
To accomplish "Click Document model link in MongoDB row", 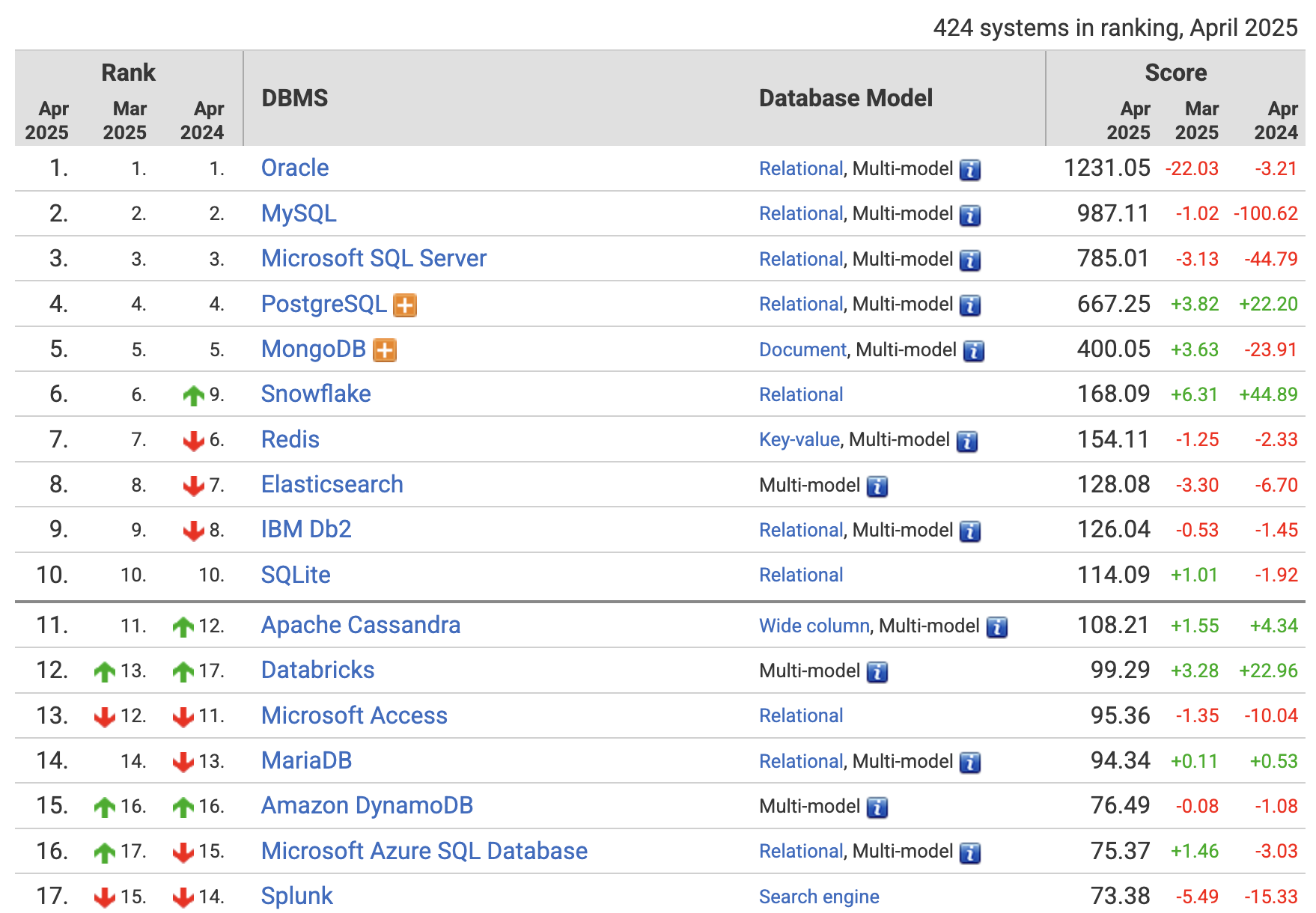I will coord(802,349).
